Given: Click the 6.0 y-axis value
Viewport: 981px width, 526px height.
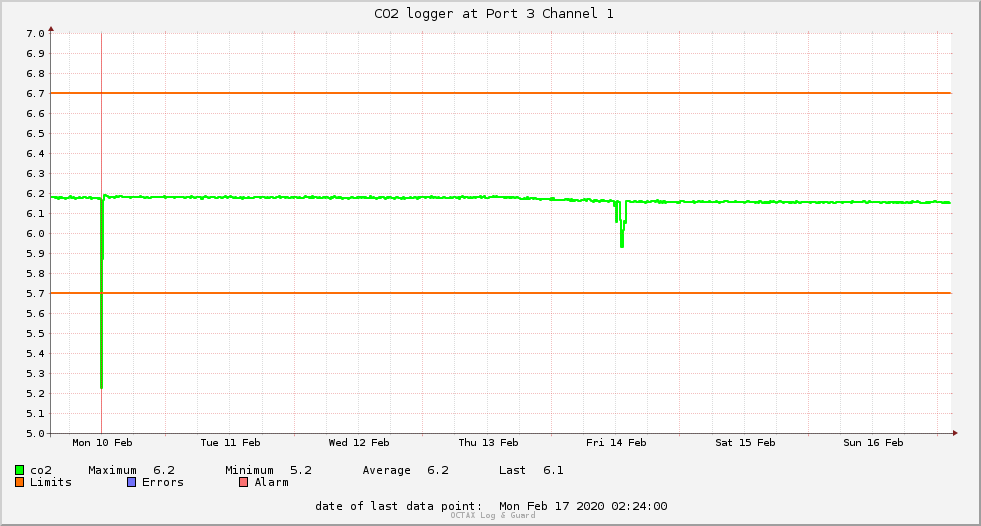Looking at the screenshot, I should pos(36,234).
